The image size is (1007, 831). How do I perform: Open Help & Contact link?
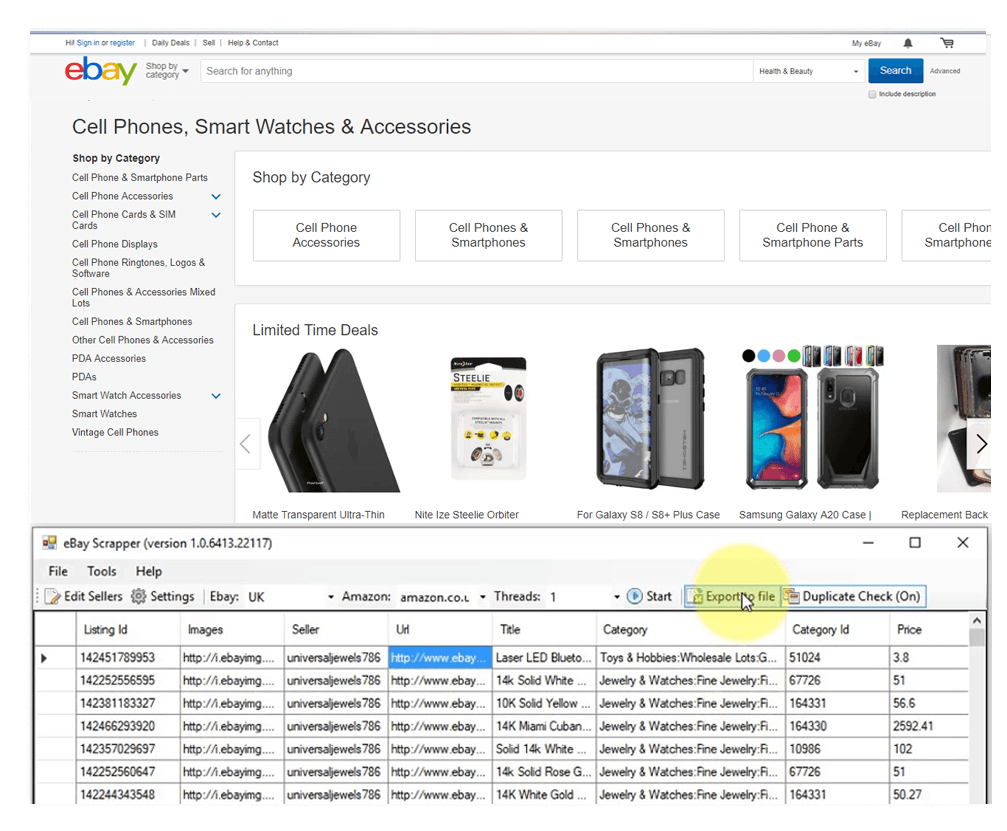tap(253, 43)
